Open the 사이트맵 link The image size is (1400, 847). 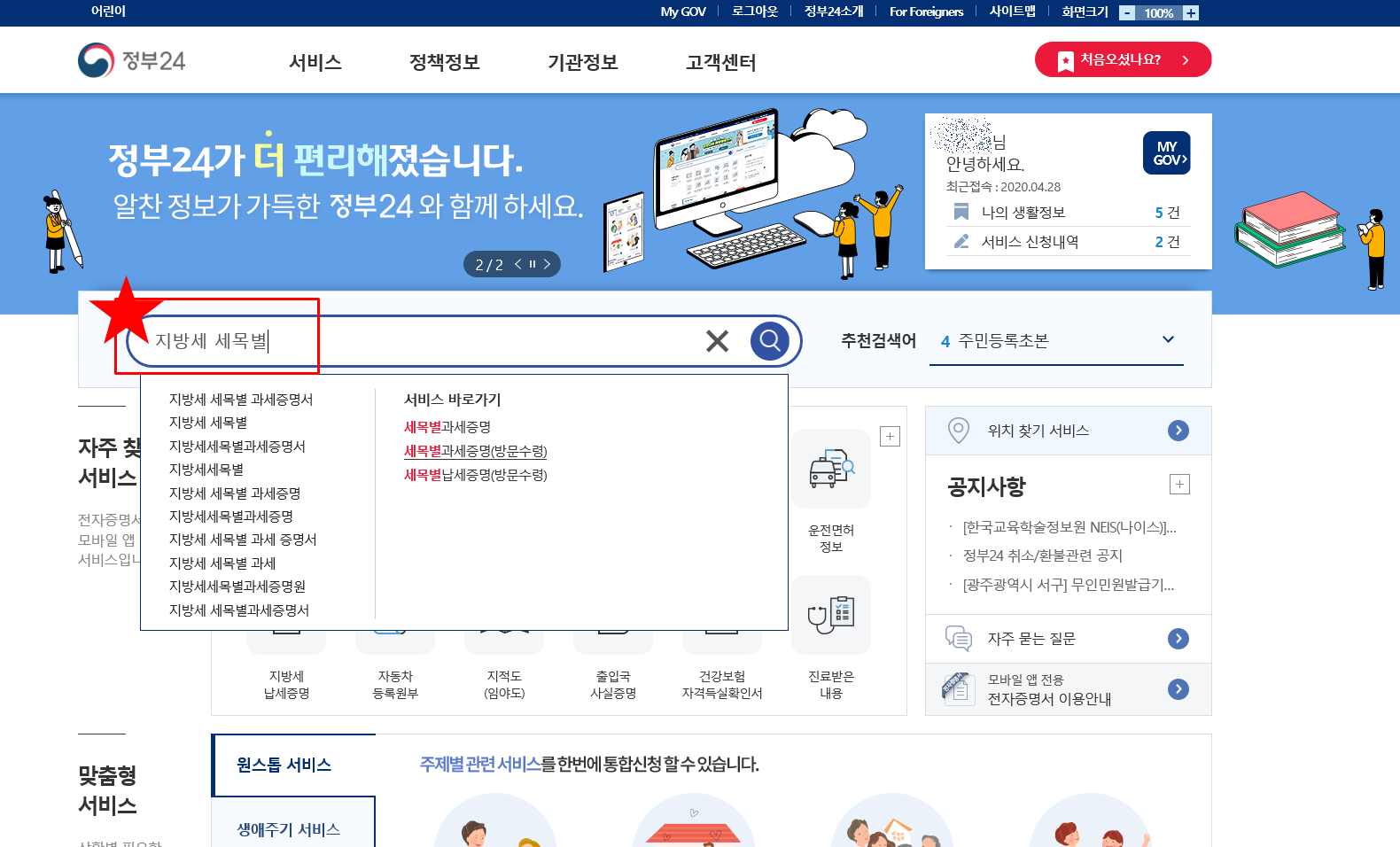pos(1012,12)
